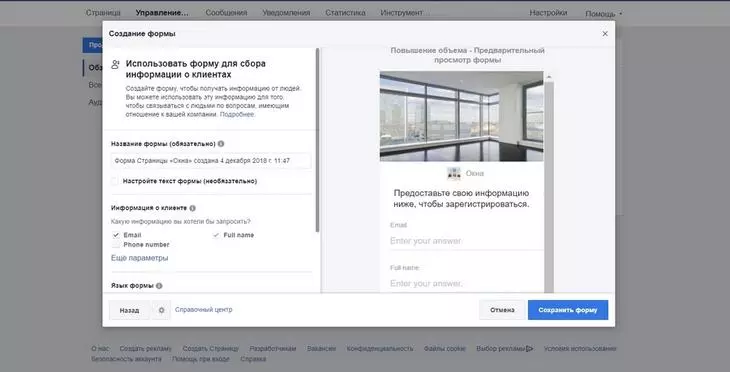The width and height of the screenshot is (730, 372).
Task: Click Сохранить форму button
Action: [x=568, y=310]
